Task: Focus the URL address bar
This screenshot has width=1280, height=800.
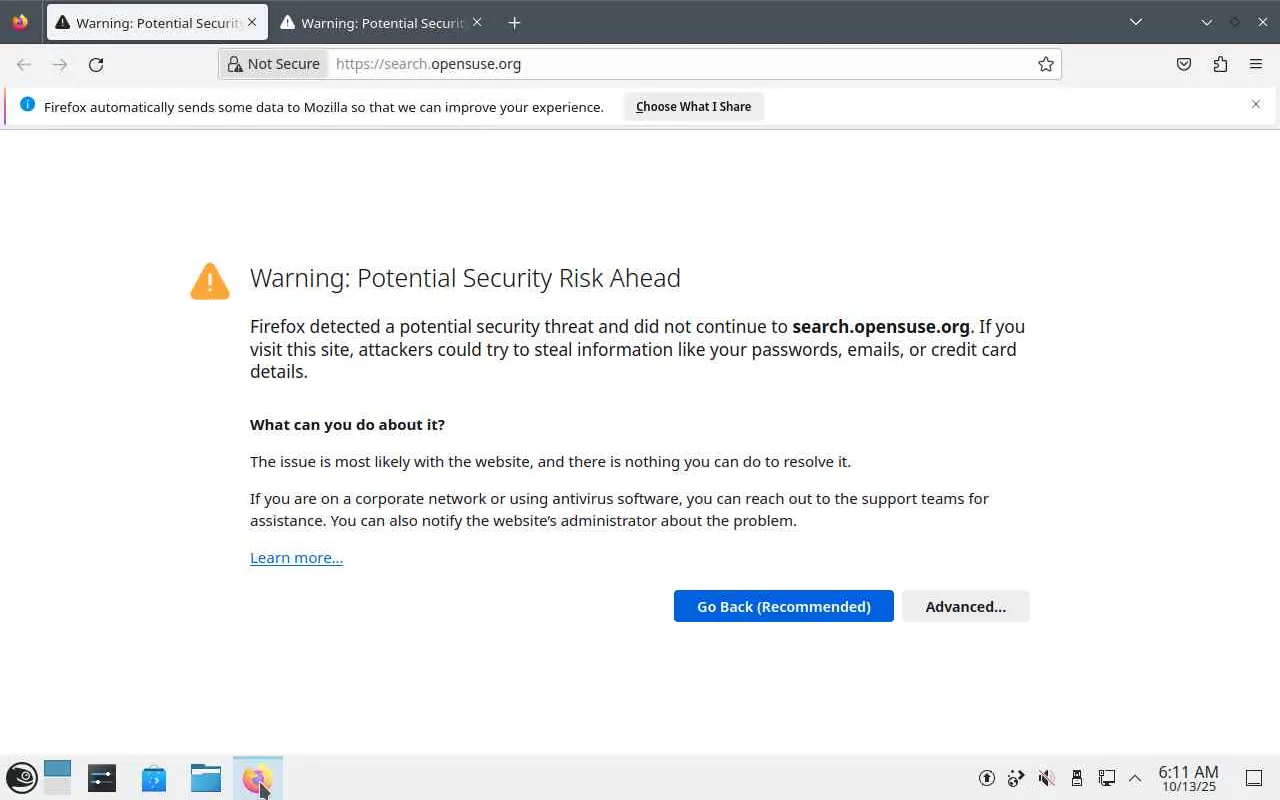Action: [x=680, y=64]
